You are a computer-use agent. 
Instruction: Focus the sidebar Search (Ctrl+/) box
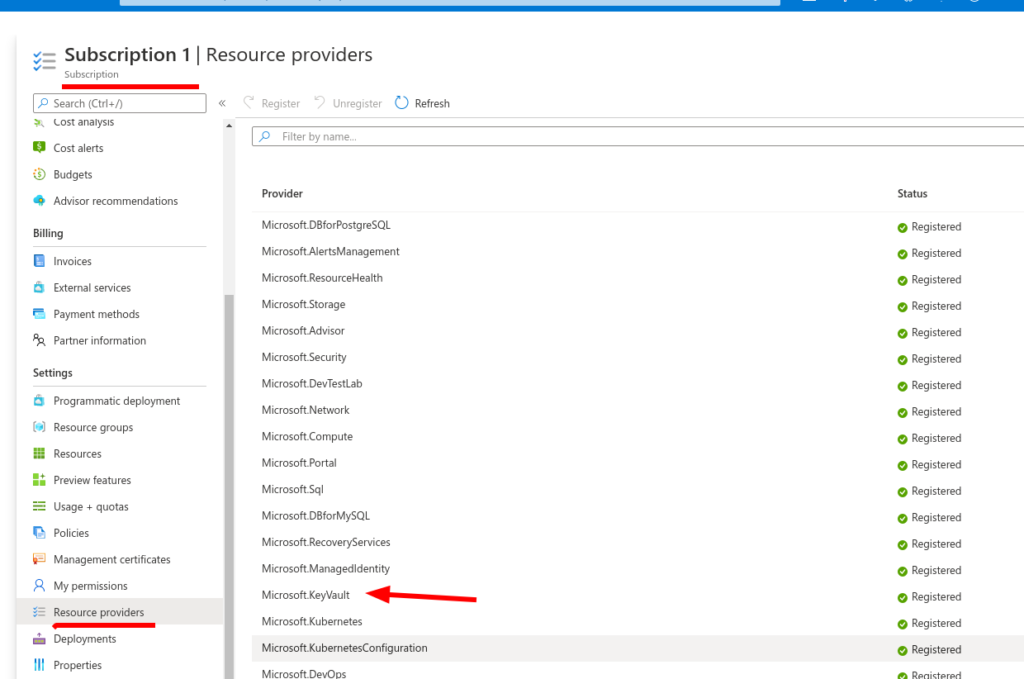pyautogui.click(x=120, y=103)
